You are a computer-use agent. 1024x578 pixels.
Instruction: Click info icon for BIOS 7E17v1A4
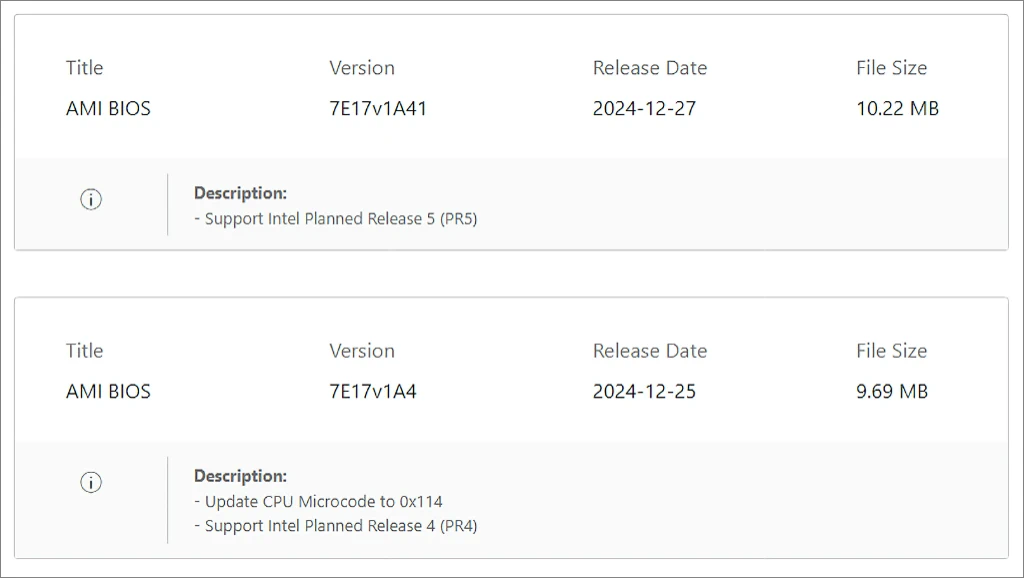pyautogui.click(x=91, y=483)
